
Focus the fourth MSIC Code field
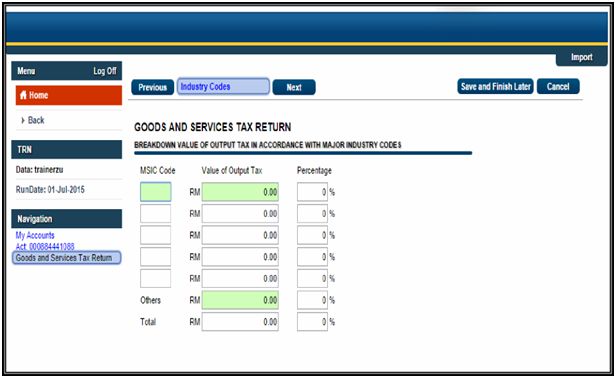coord(156,257)
